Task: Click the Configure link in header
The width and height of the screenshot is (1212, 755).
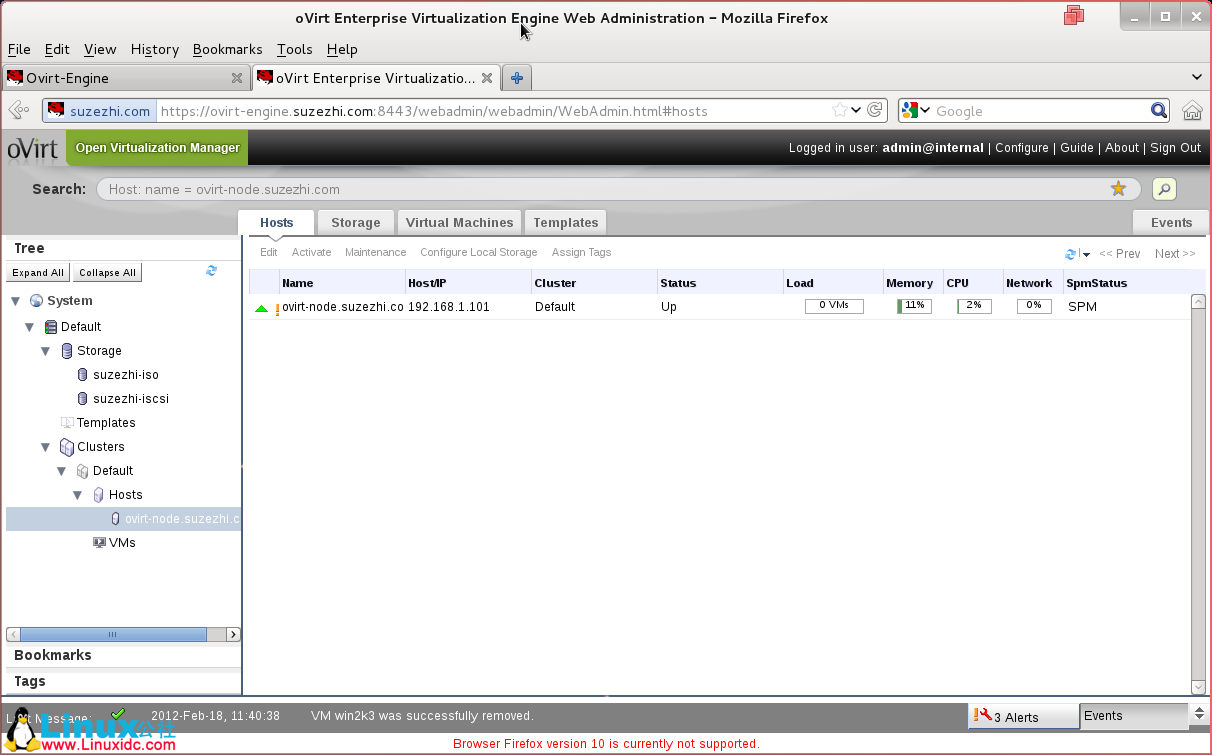Action: click(x=1022, y=148)
